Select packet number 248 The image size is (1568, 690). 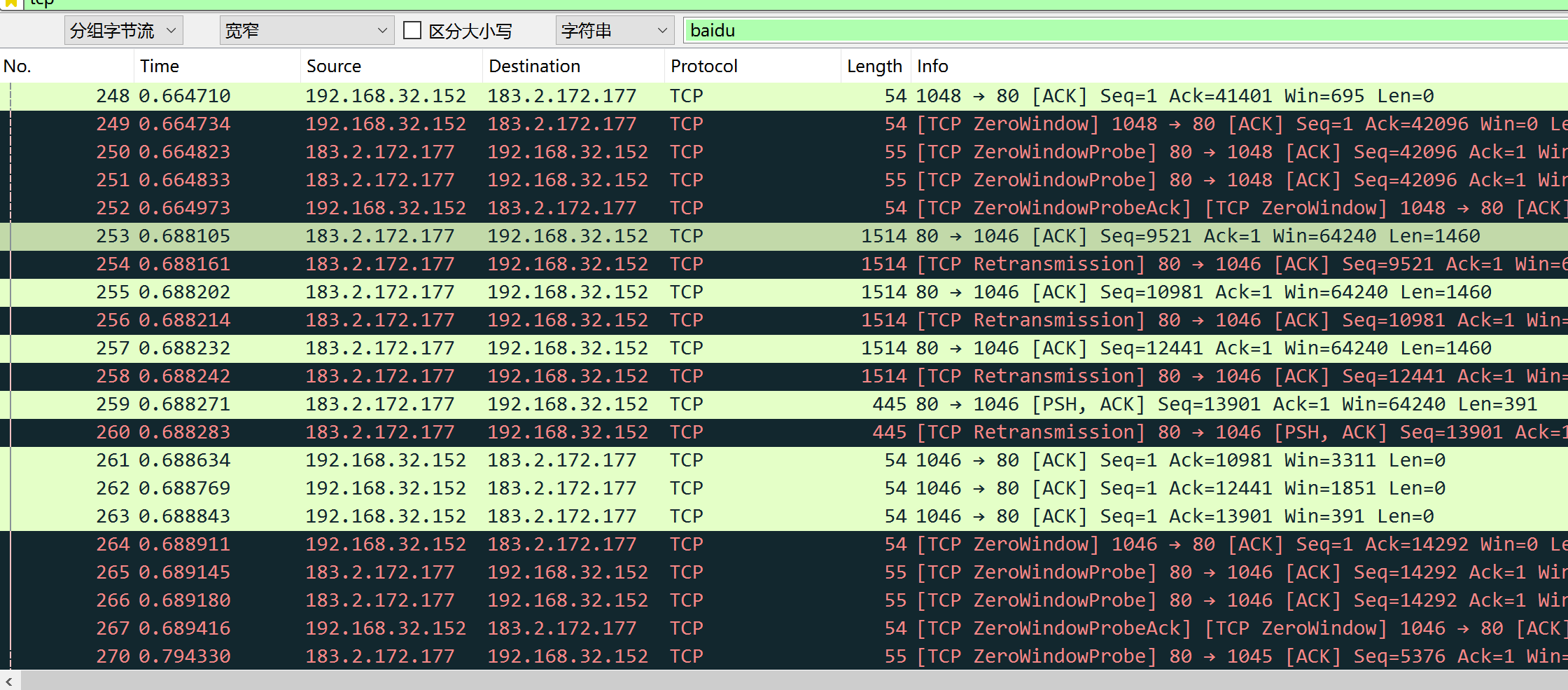coord(784,96)
